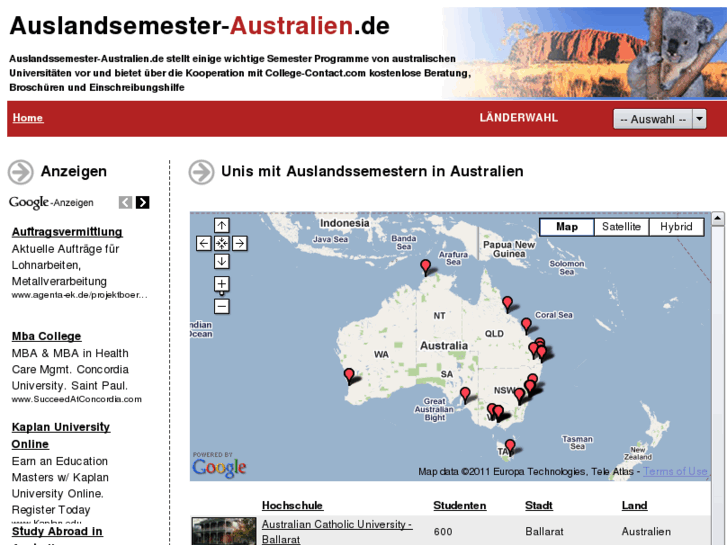Screen dimensions: 727x545
Task: Click the Ballarat university thumbnail image
Action: [x=224, y=531]
